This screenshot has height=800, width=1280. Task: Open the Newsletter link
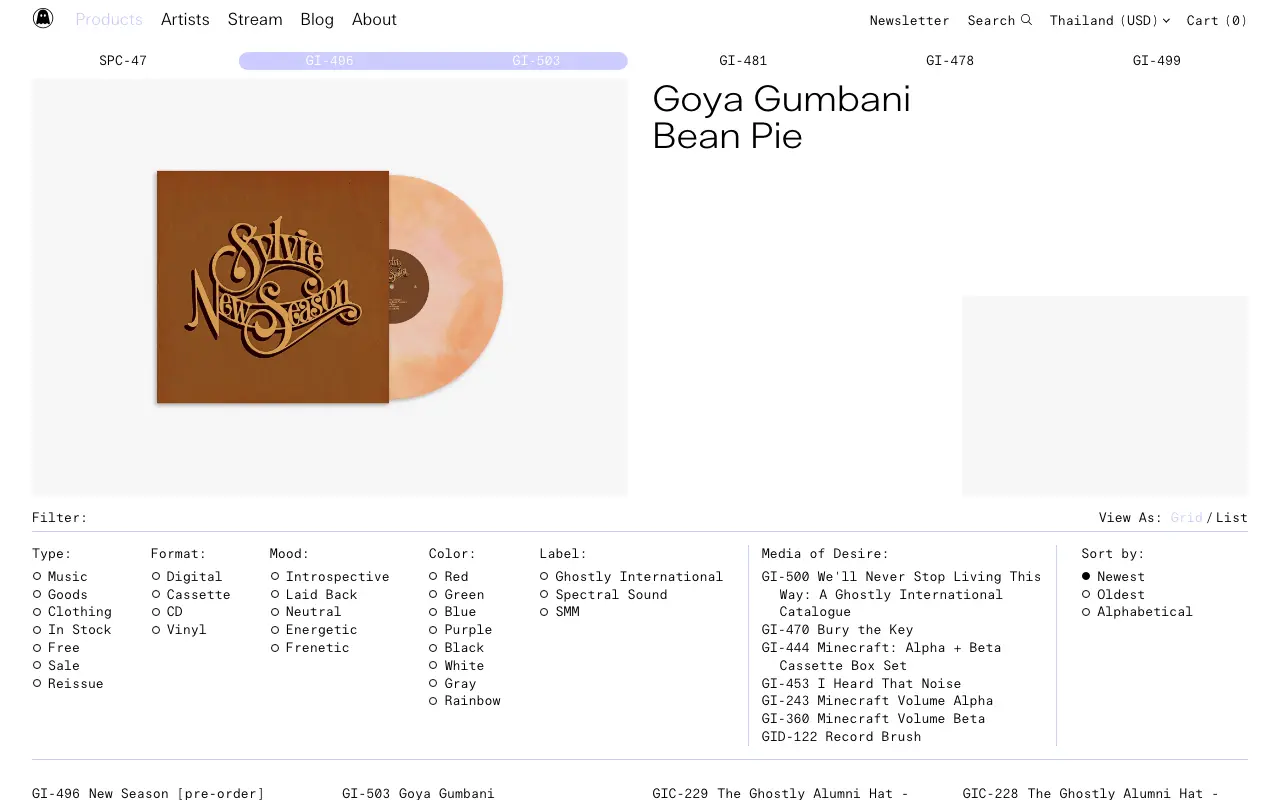coord(909,20)
